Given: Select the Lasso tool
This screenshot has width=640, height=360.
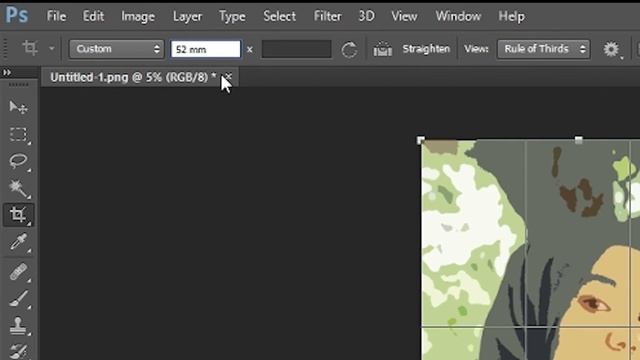Looking at the screenshot, I should tap(18, 161).
